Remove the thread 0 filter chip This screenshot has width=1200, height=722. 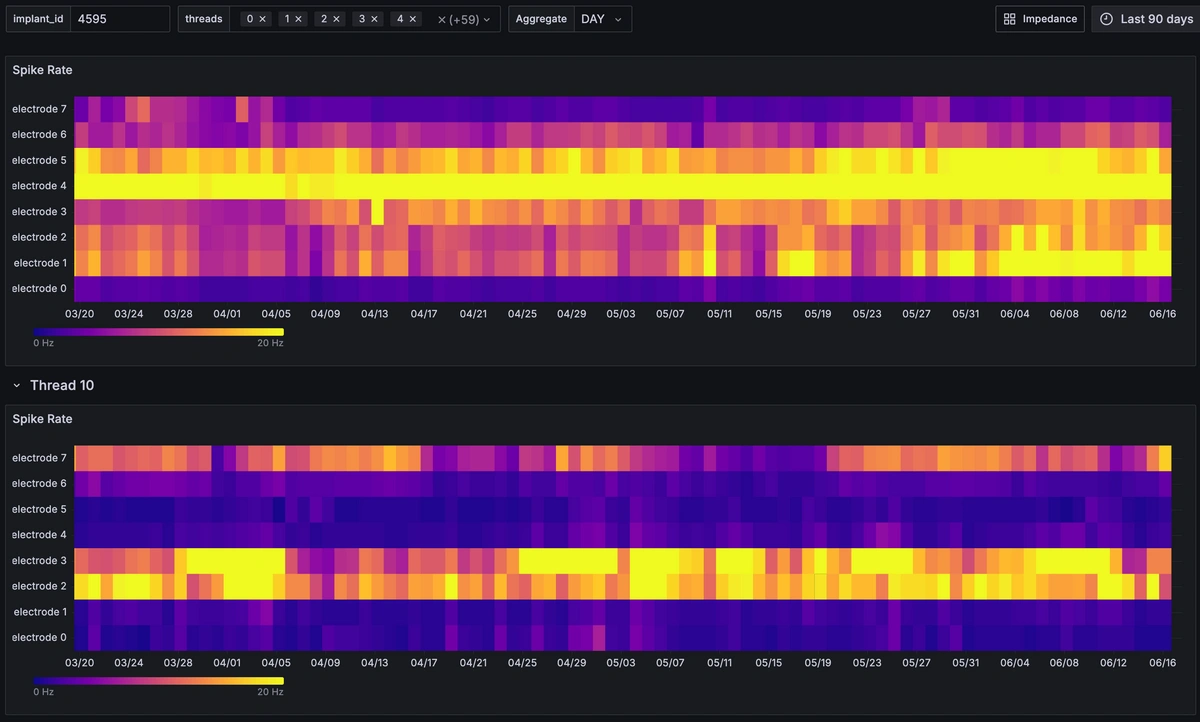(262, 18)
